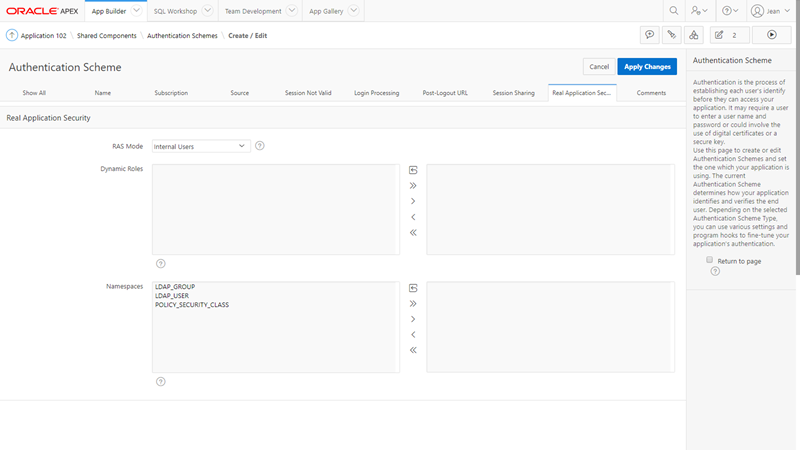Open the administration user-settings menu icon
This screenshot has height=450, width=800.
(699, 11)
